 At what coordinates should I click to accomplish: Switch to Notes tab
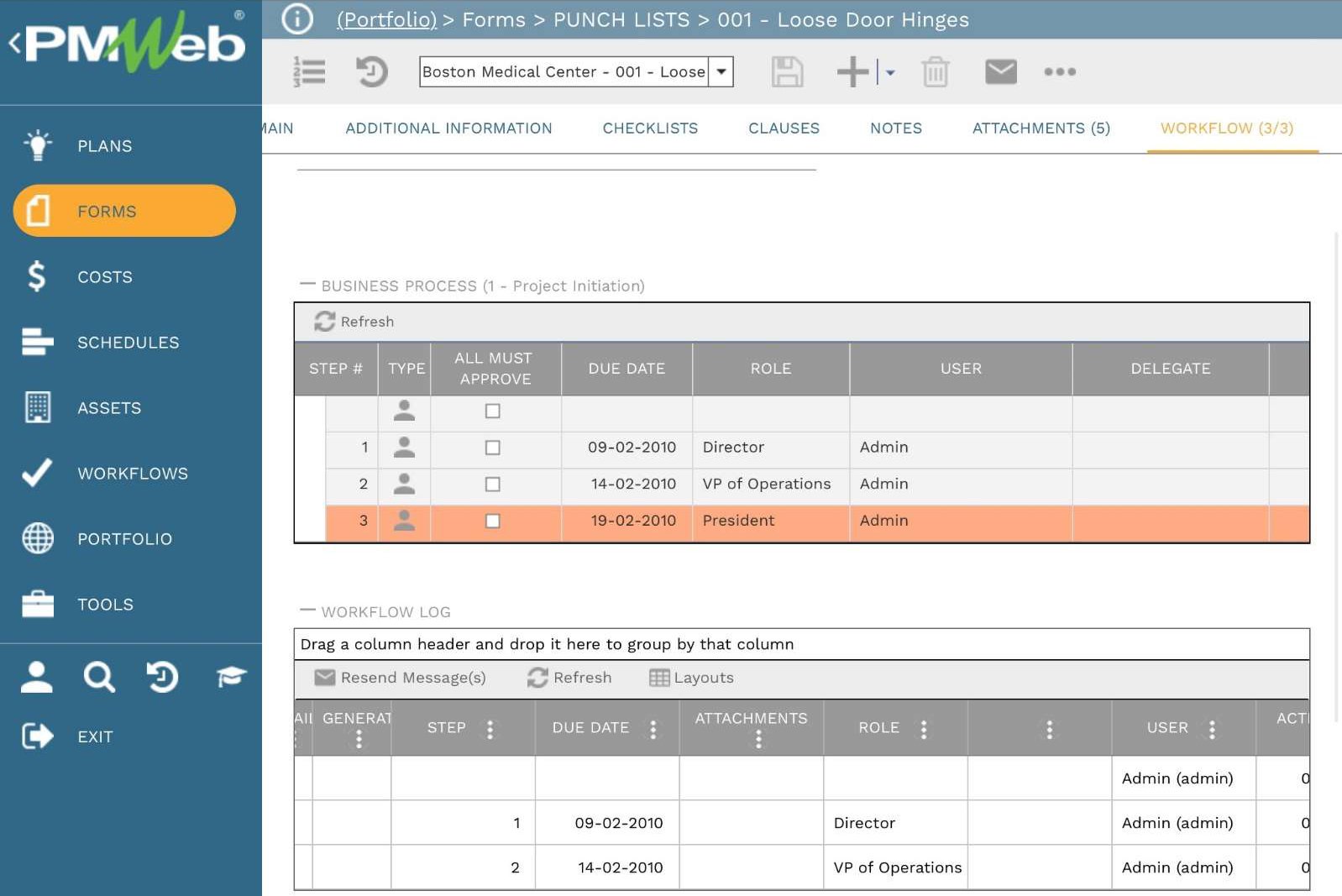point(895,128)
